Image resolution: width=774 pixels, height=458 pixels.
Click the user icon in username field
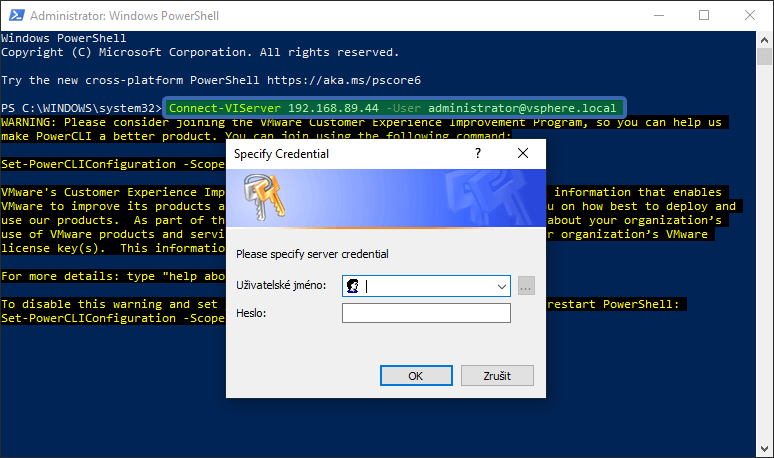(x=353, y=286)
